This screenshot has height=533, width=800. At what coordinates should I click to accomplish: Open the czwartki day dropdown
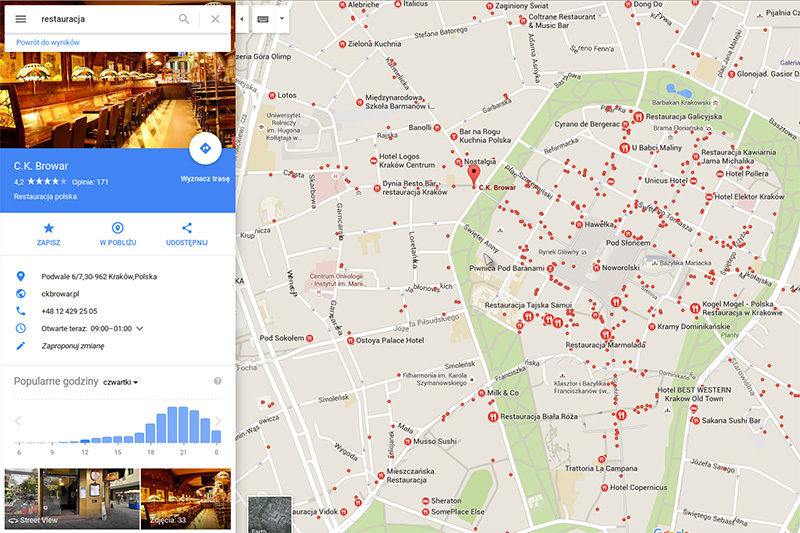tap(121, 382)
